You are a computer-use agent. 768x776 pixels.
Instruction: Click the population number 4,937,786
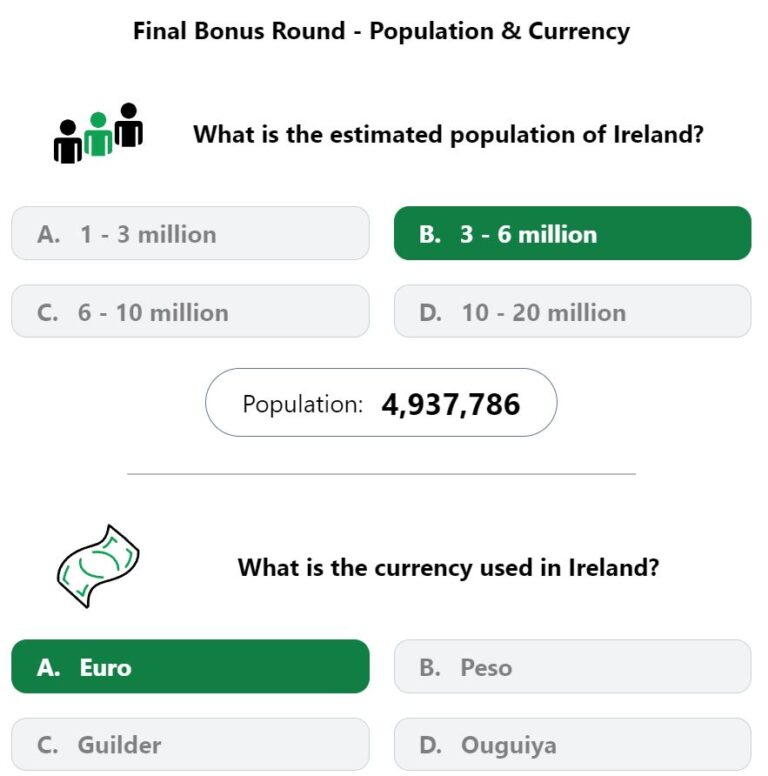pyautogui.click(x=450, y=404)
